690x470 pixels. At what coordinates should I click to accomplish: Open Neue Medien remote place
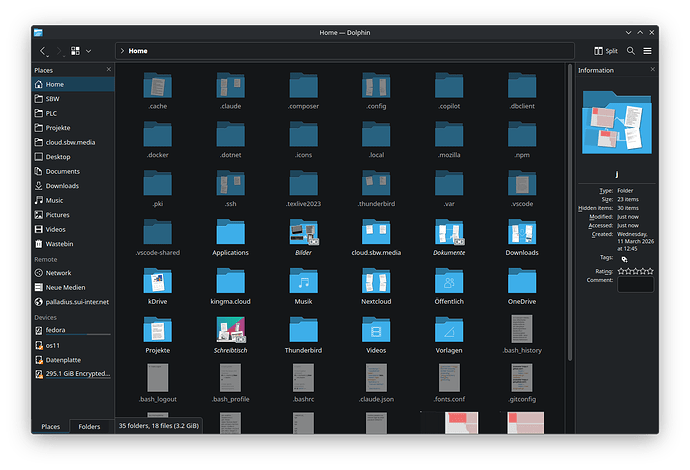pos(73,287)
